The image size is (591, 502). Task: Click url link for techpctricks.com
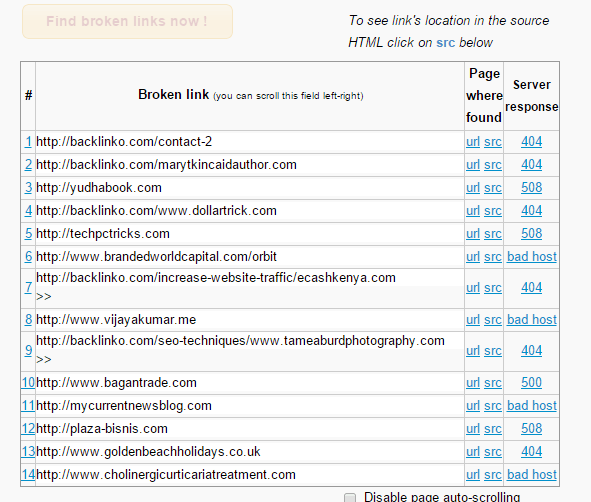tap(473, 234)
